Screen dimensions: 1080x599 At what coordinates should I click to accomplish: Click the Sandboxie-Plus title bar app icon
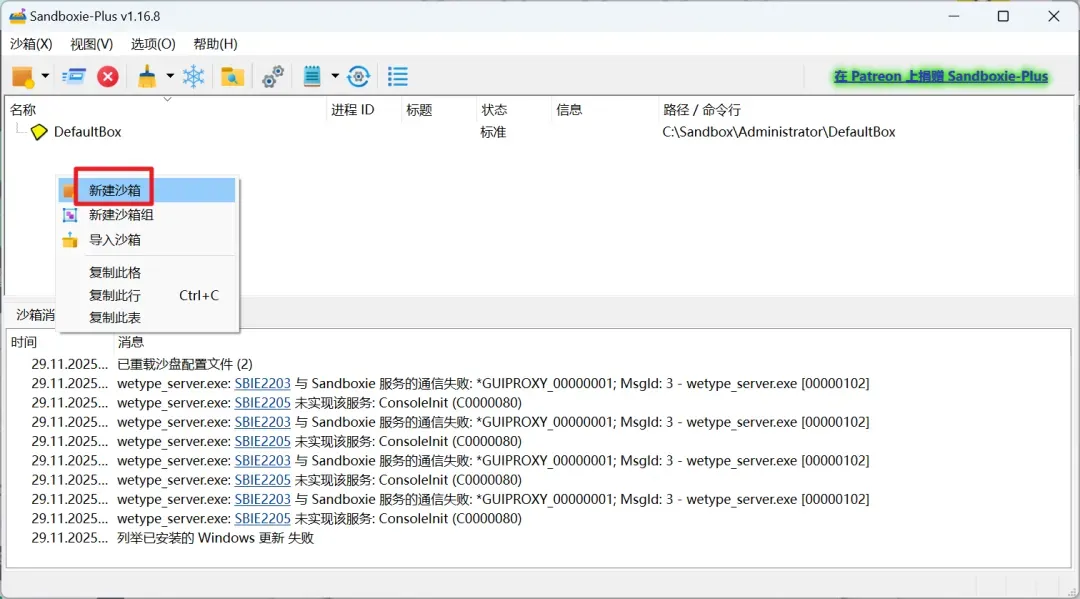click(x=17, y=16)
